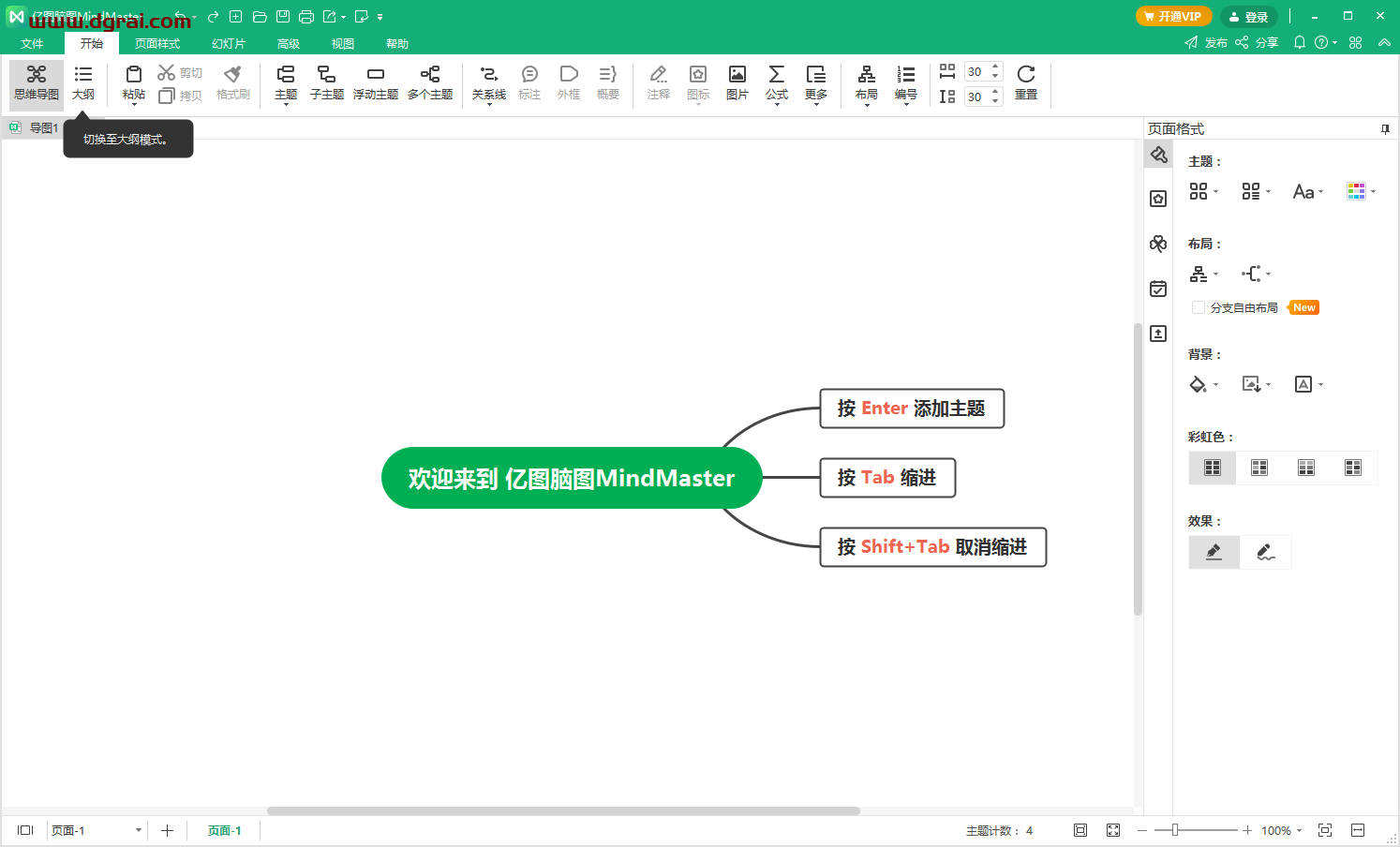1400x847 pixels.
Task: Enable the 分支自由布局 checkbox
Action: click(x=1199, y=307)
